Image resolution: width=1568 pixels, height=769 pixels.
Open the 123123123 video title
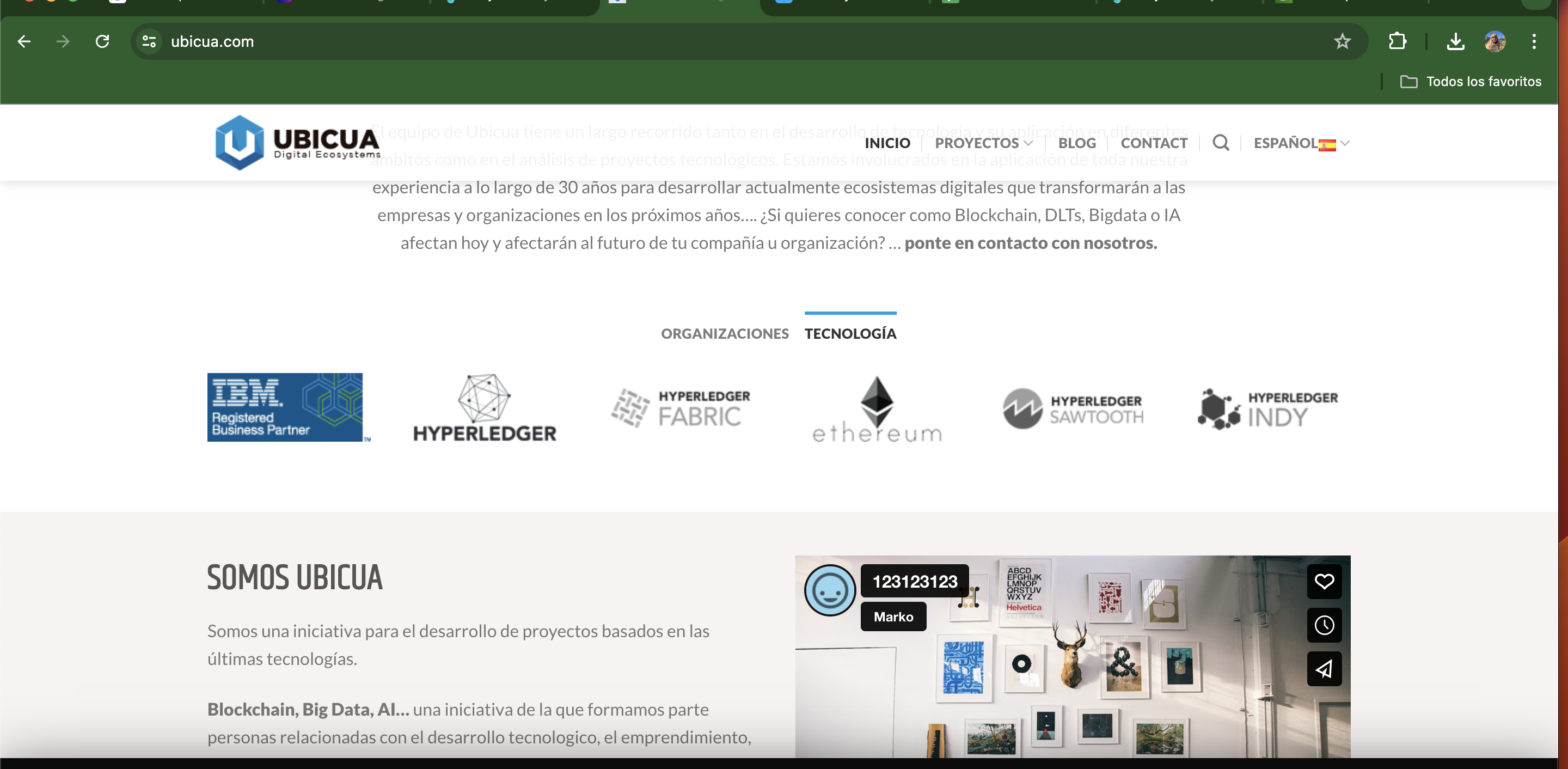tap(914, 581)
